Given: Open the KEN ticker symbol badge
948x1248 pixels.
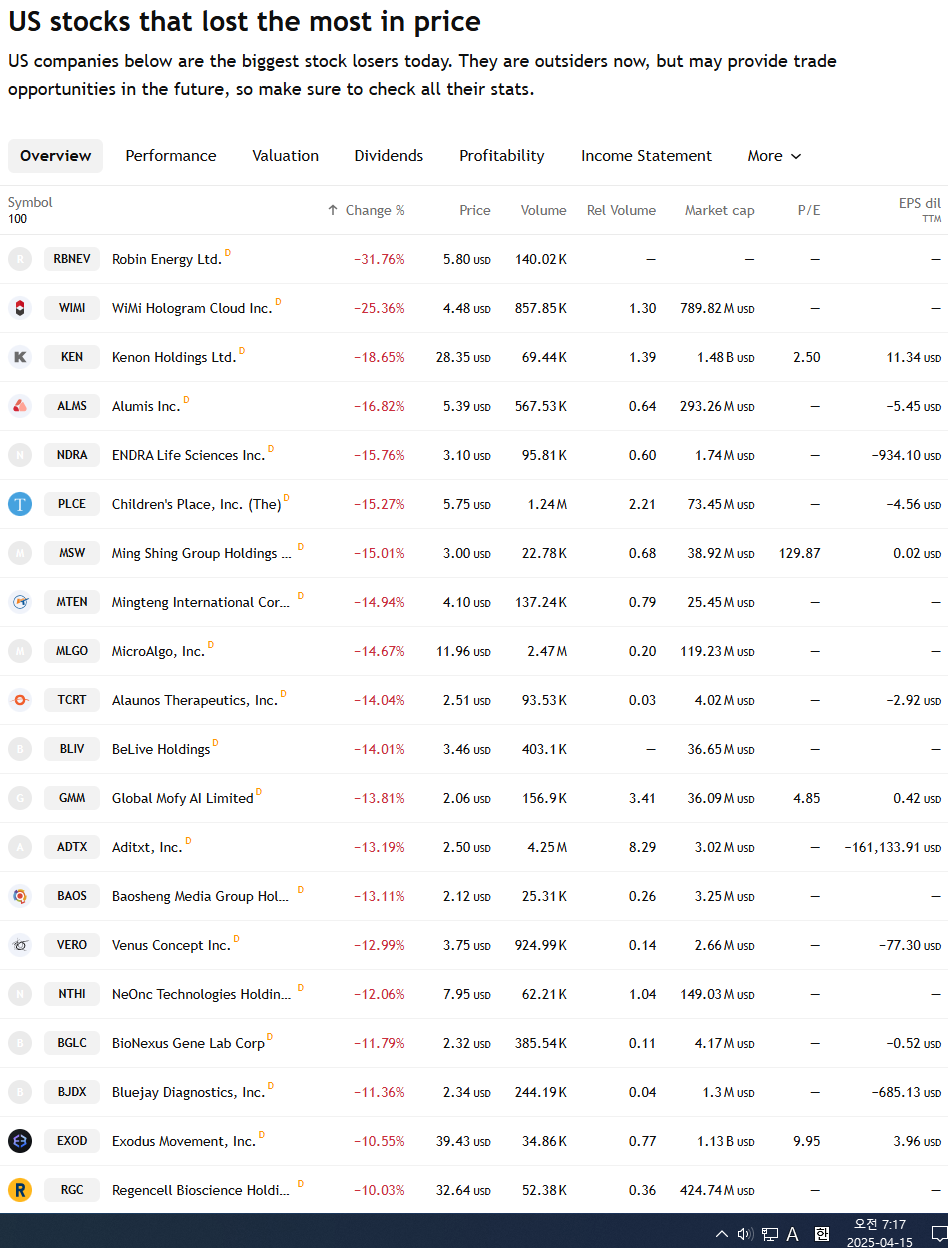Looking at the screenshot, I should (72, 357).
